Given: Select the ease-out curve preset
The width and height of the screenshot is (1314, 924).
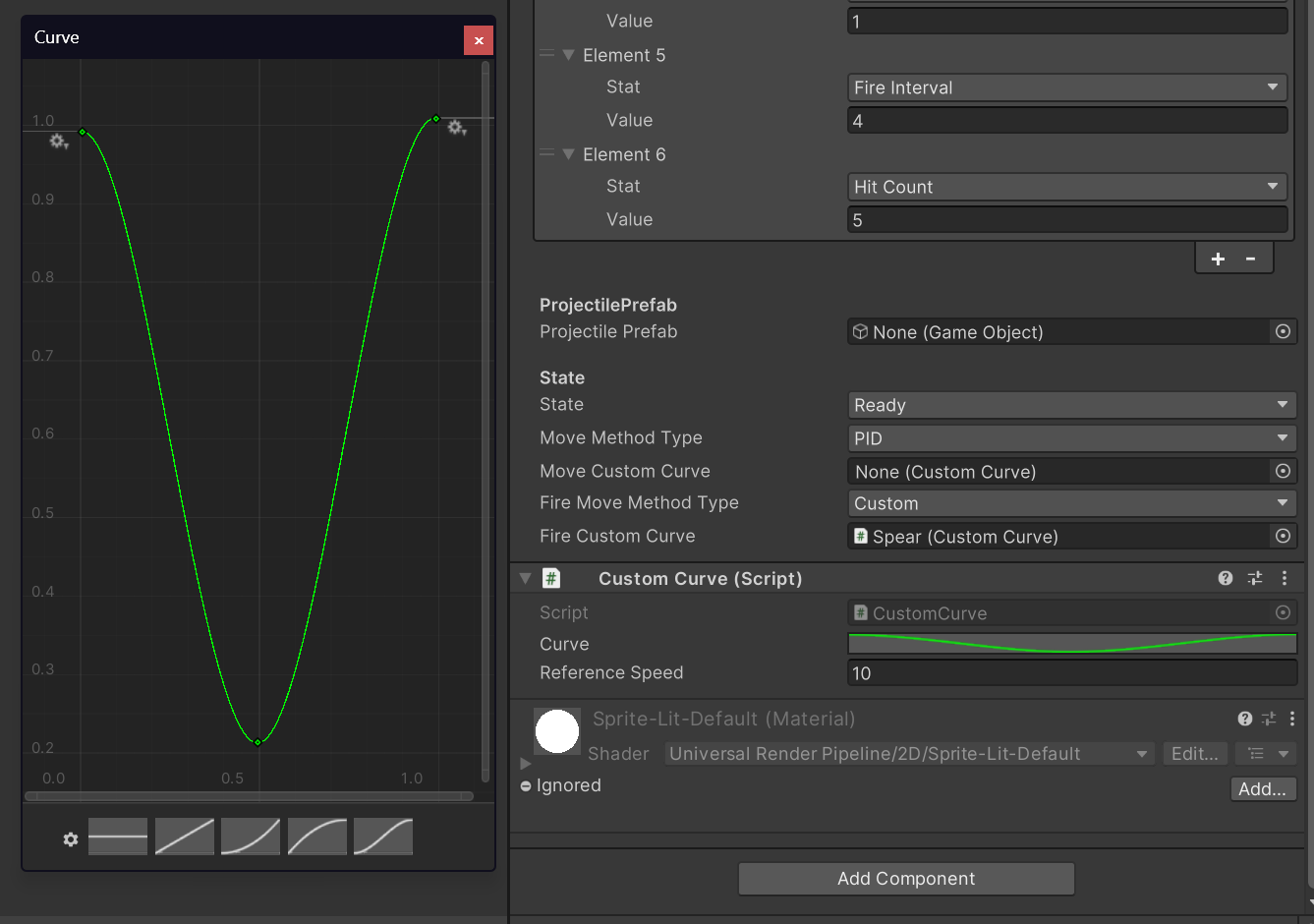Looking at the screenshot, I should point(317,837).
